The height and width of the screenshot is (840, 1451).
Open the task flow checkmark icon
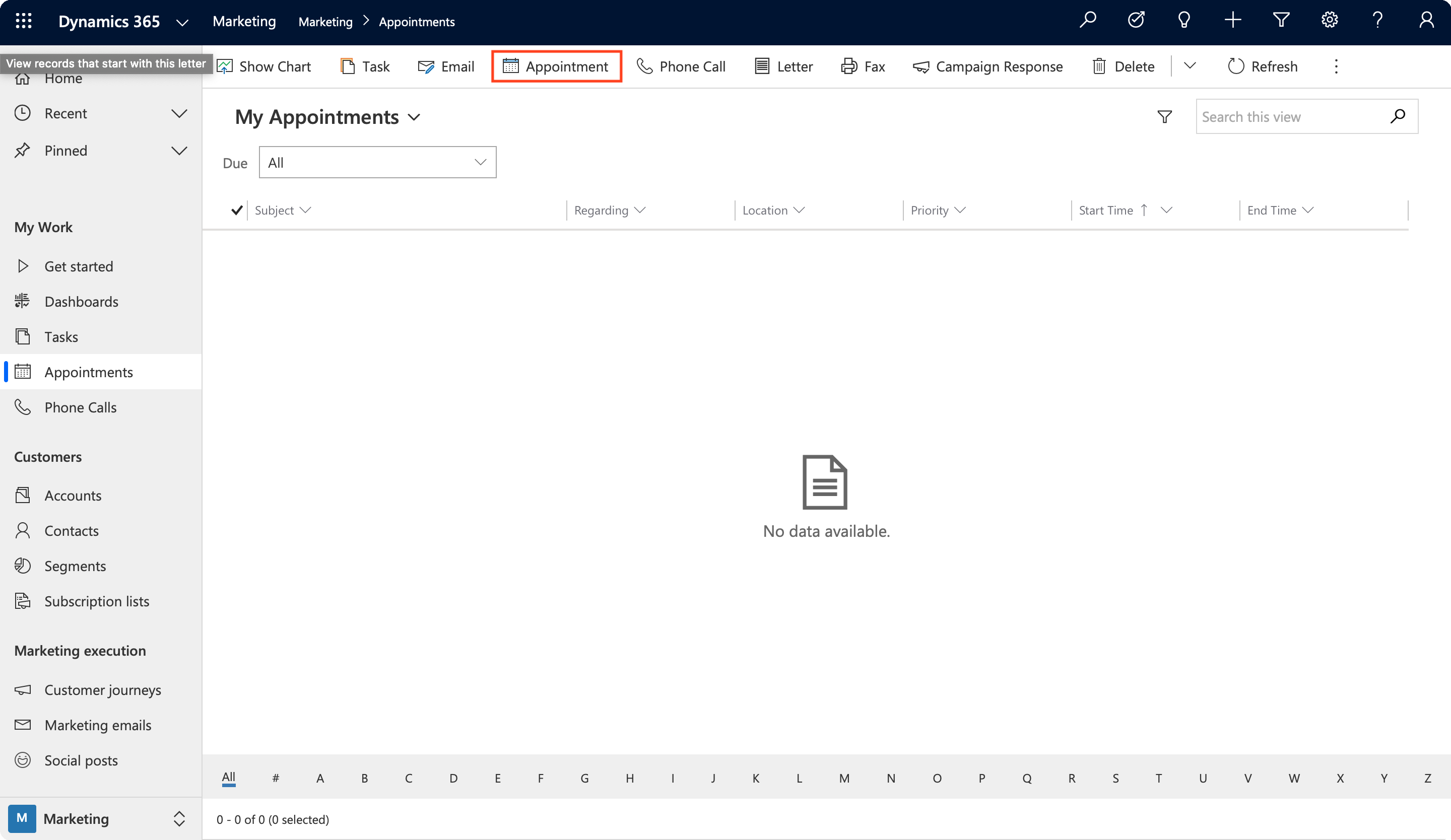[1136, 21]
